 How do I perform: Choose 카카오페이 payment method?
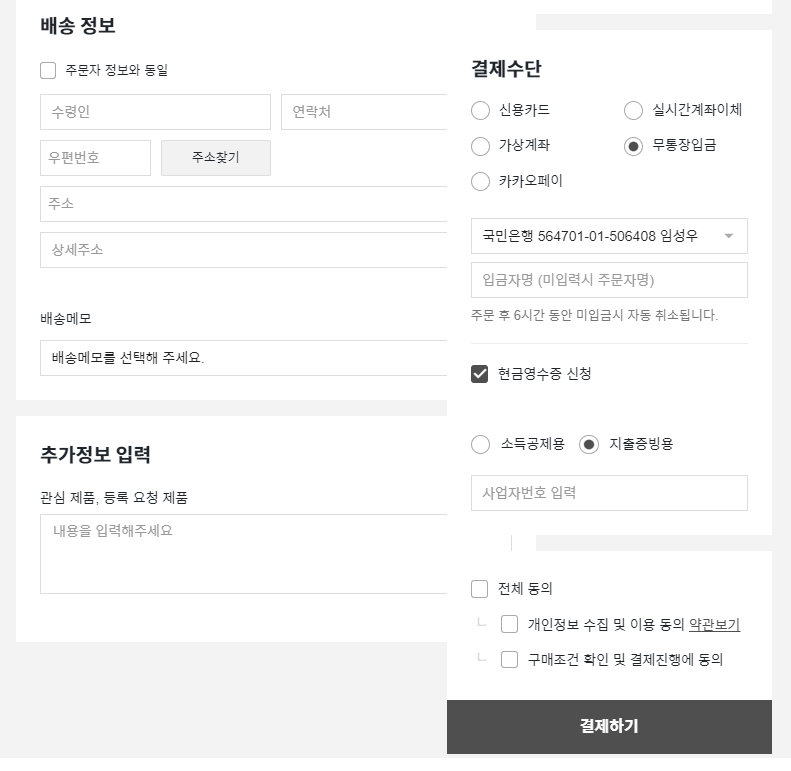coord(481,182)
